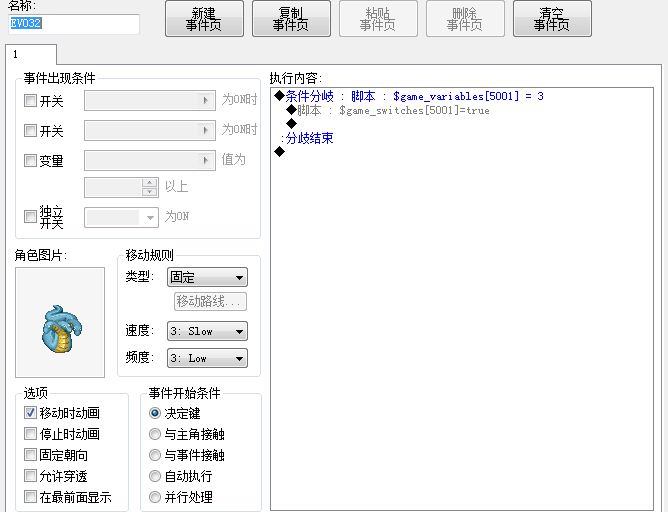Image resolution: width=668 pixels, height=512 pixels.
Task: Open the 速度 dropdown showing 3: Slow
Action: [207, 331]
